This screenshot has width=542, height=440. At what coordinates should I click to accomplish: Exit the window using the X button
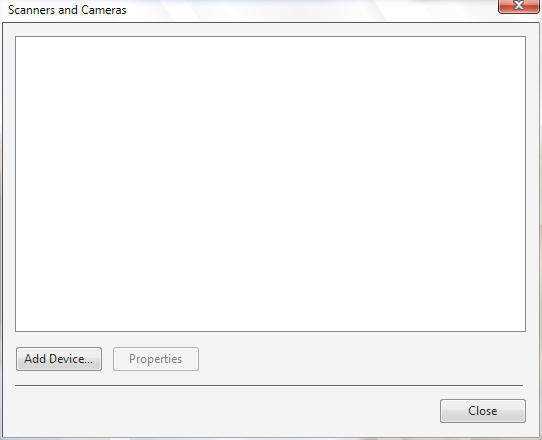[518, 6]
